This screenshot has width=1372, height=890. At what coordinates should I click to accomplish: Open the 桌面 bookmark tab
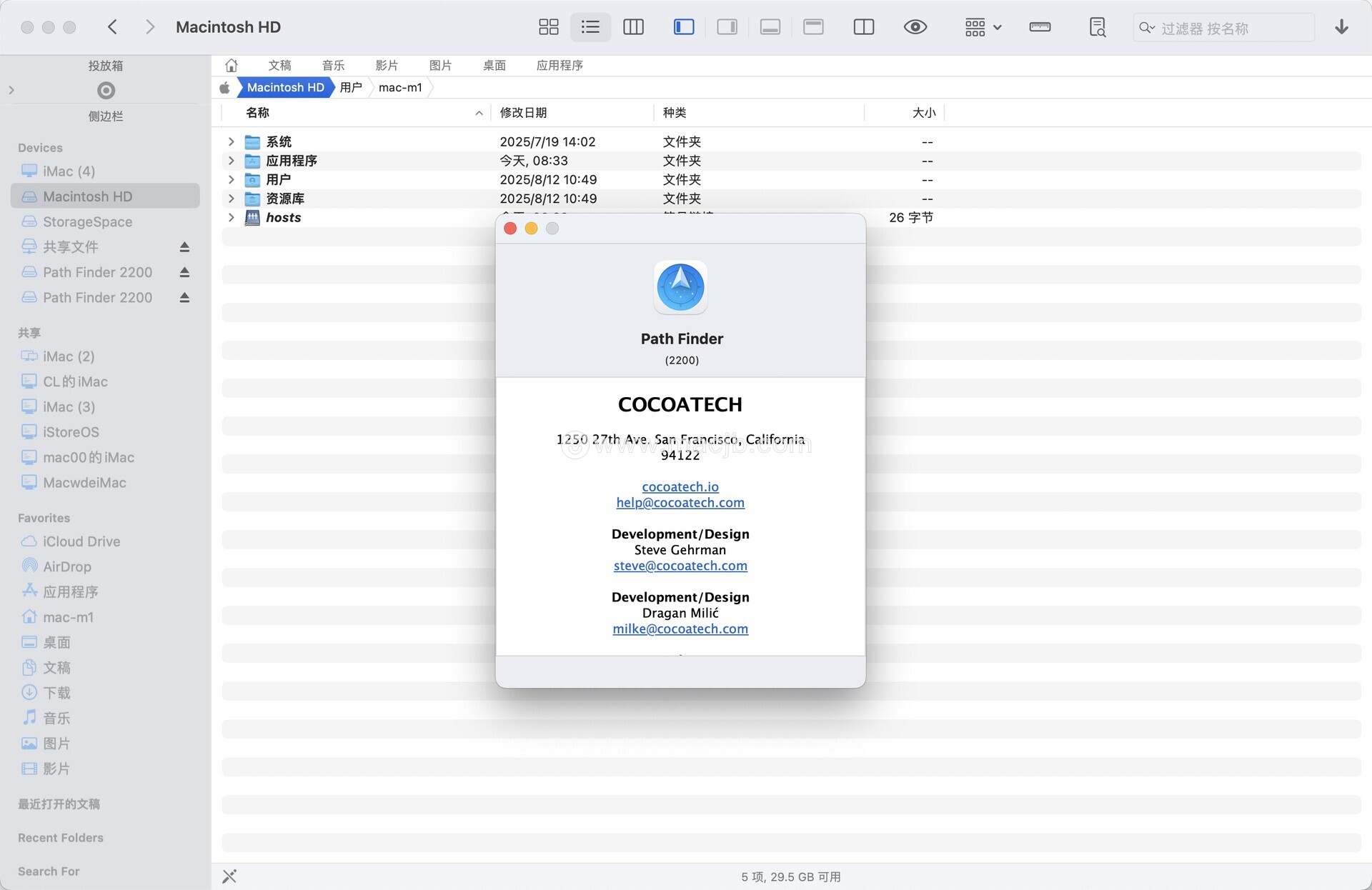[x=494, y=65]
